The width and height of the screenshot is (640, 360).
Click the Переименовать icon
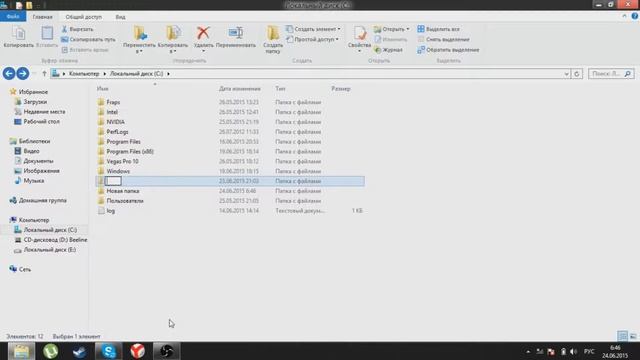coord(236,33)
